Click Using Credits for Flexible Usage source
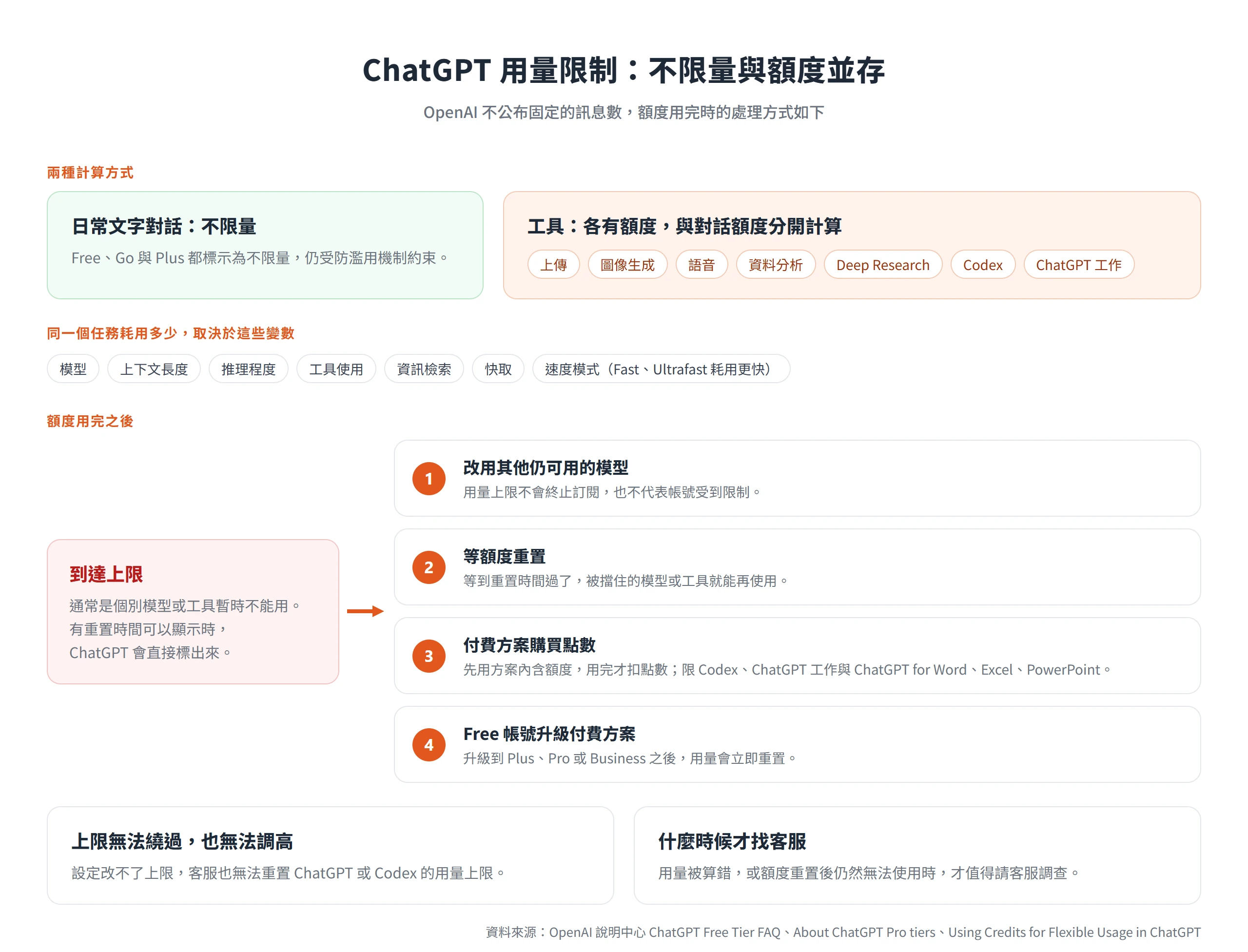This screenshot has width=1248, height=952. coord(1074,932)
